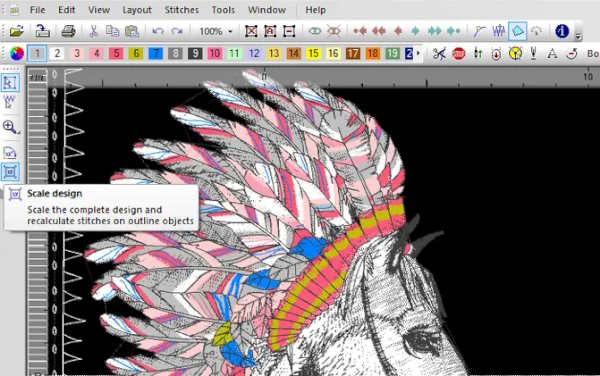The height and width of the screenshot is (376, 600).
Task: Expand more palette colors arrow
Action: (x=418, y=54)
